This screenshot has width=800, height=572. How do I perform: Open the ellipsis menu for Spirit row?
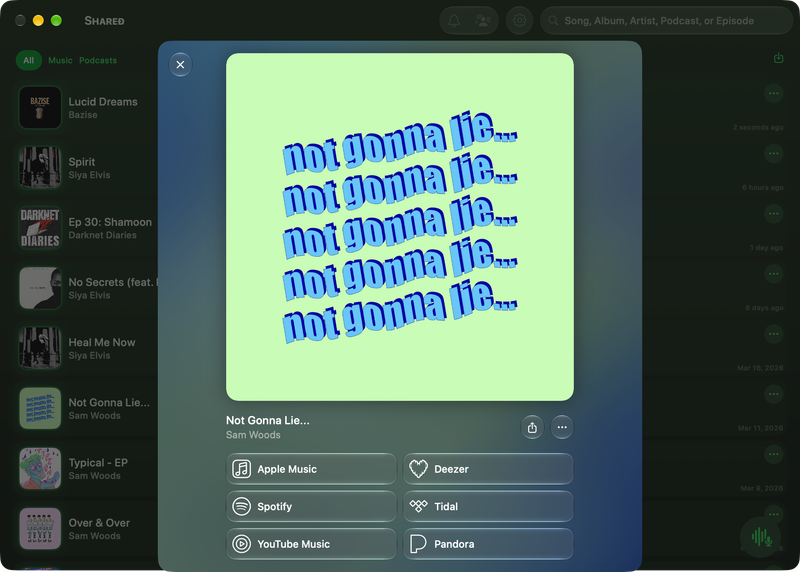[773, 154]
